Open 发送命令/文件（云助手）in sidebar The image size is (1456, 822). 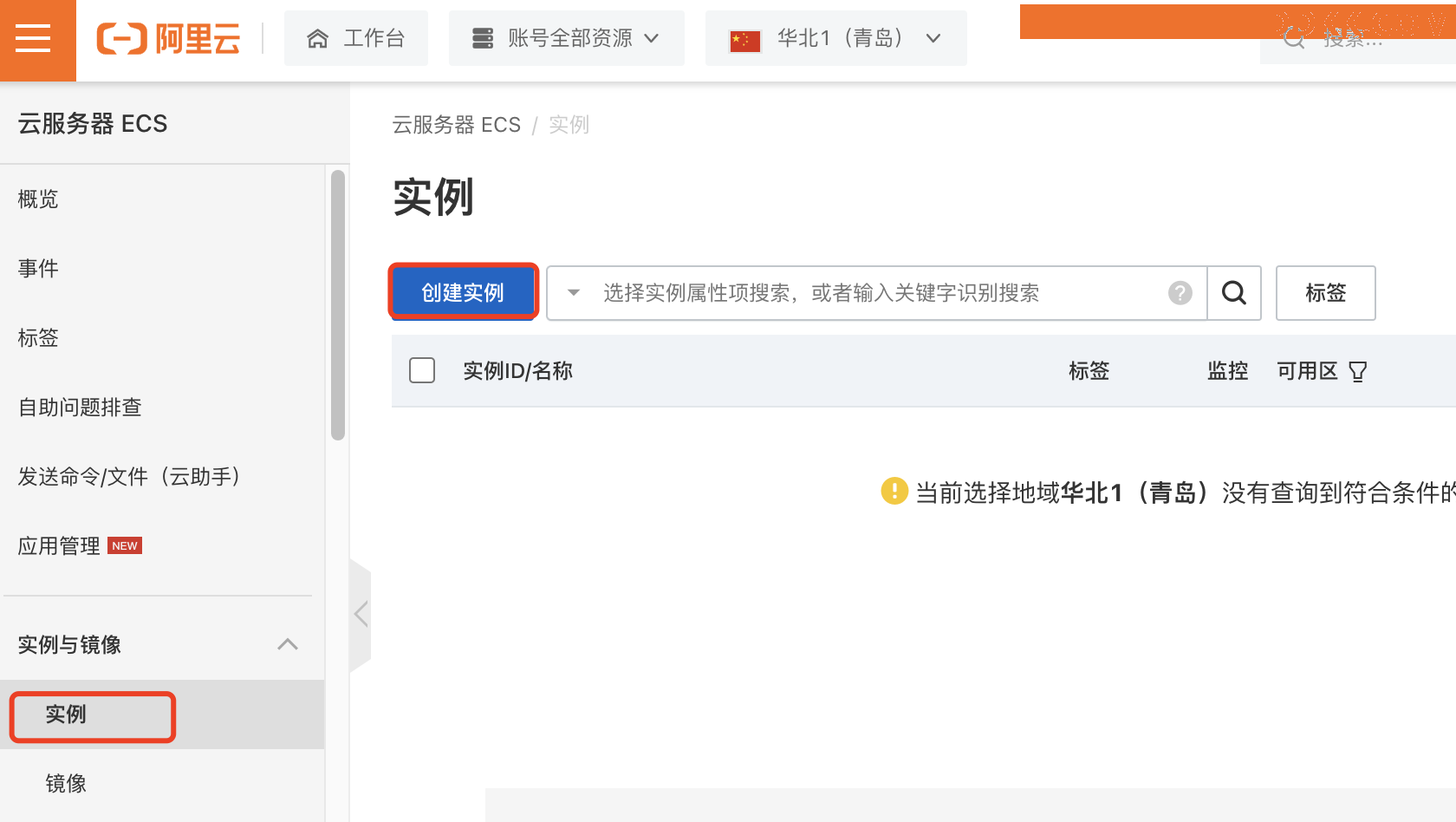point(129,476)
